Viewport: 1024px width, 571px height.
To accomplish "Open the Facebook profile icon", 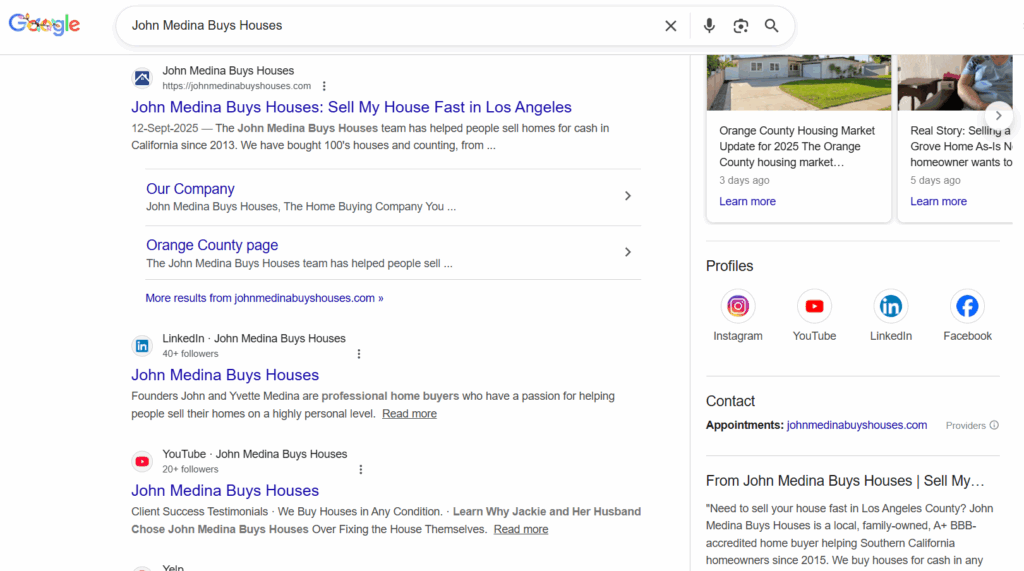I will point(967,306).
